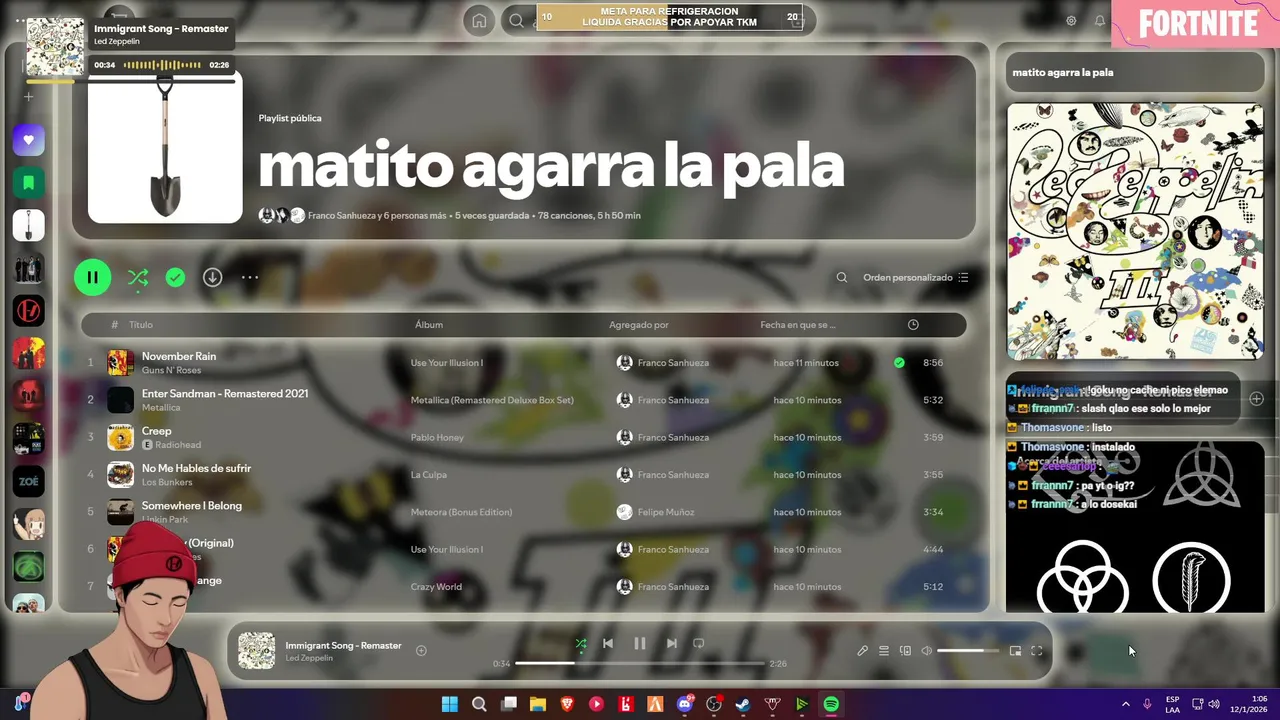Toggle the green saved checkmark under the playlist header
Image resolution: width=1280 pixels, height=720 pixels.
175,277
